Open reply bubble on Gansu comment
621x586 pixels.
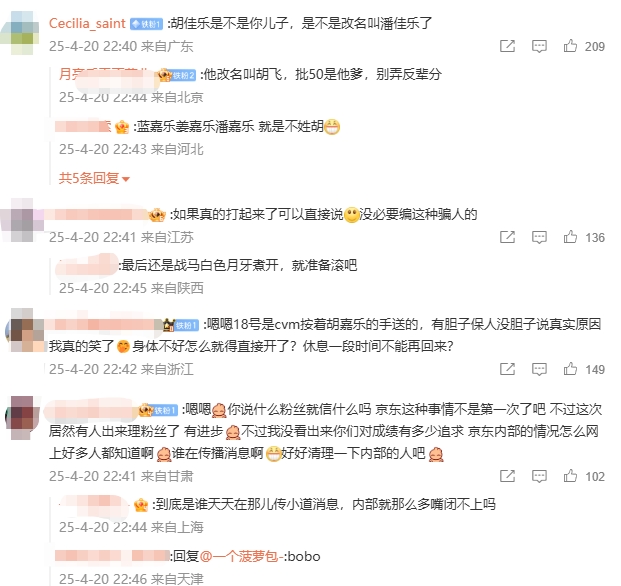539,476
